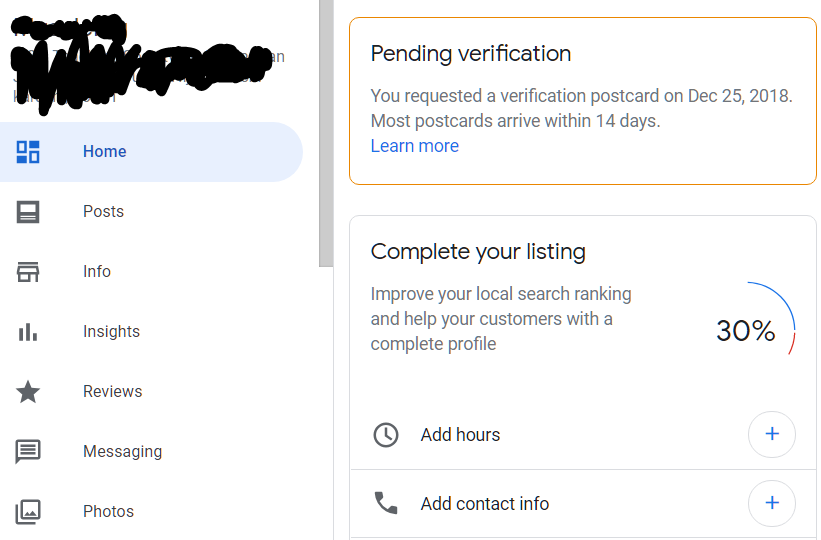Click the phone icon beside Add contact info

tap(386, 503)
